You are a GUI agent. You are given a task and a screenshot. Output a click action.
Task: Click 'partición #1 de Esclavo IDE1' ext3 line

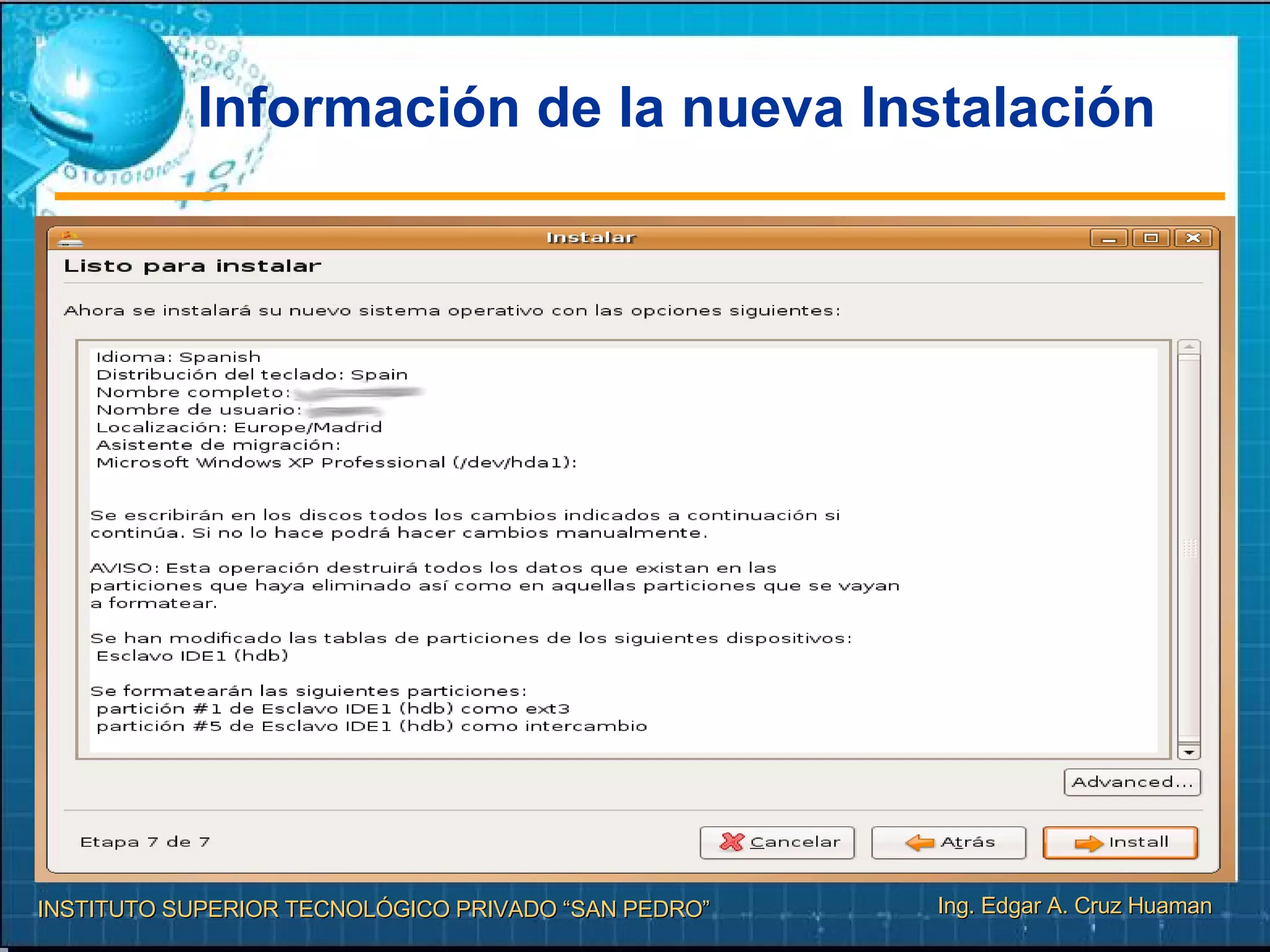(x=333, y=708)
